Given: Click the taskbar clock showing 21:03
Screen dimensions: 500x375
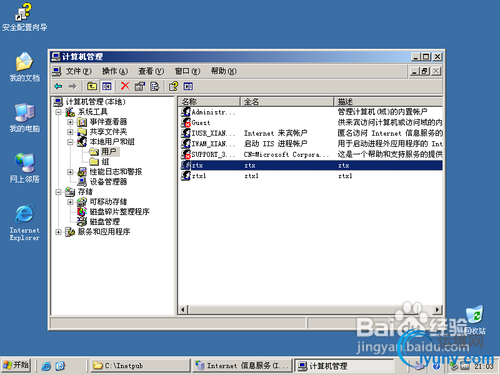Looking at the screenshot, I should click(484, 366).
